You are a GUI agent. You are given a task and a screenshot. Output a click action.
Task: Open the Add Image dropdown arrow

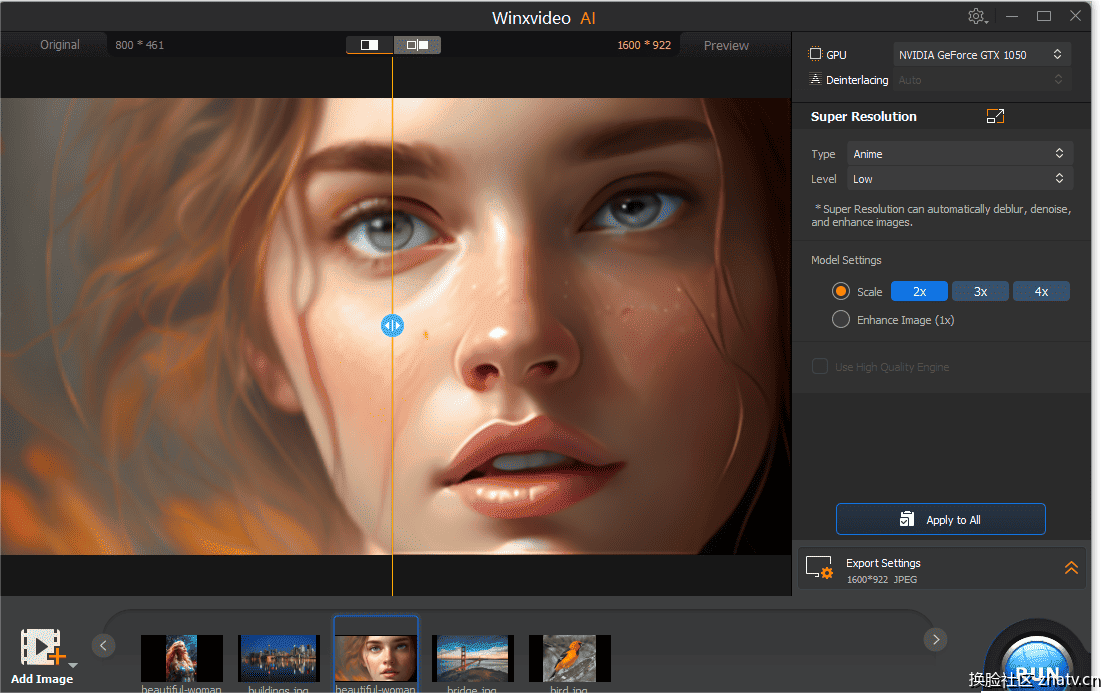pos(73,665)
